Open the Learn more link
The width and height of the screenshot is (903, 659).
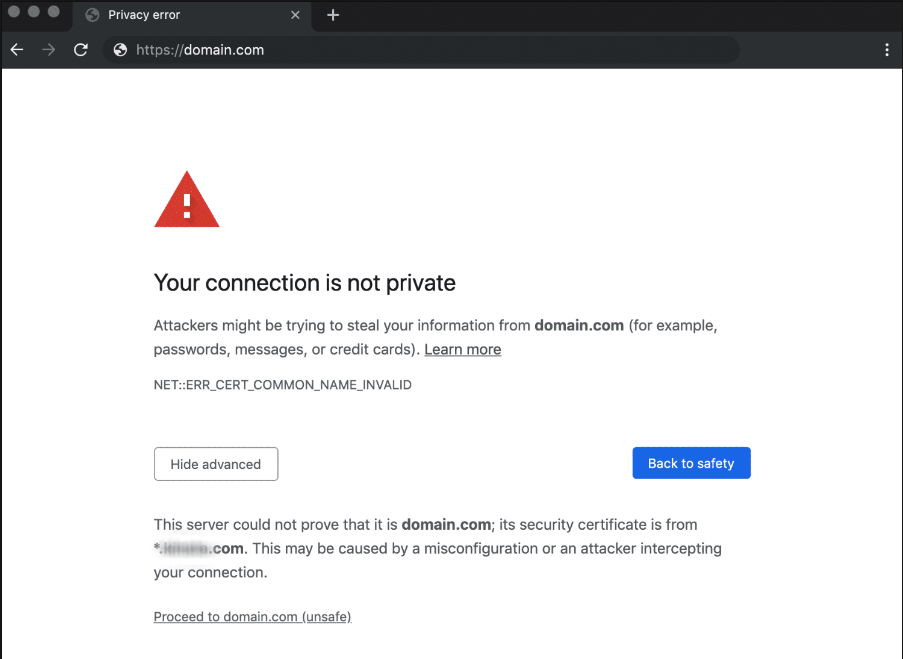(x=462, y=350)
